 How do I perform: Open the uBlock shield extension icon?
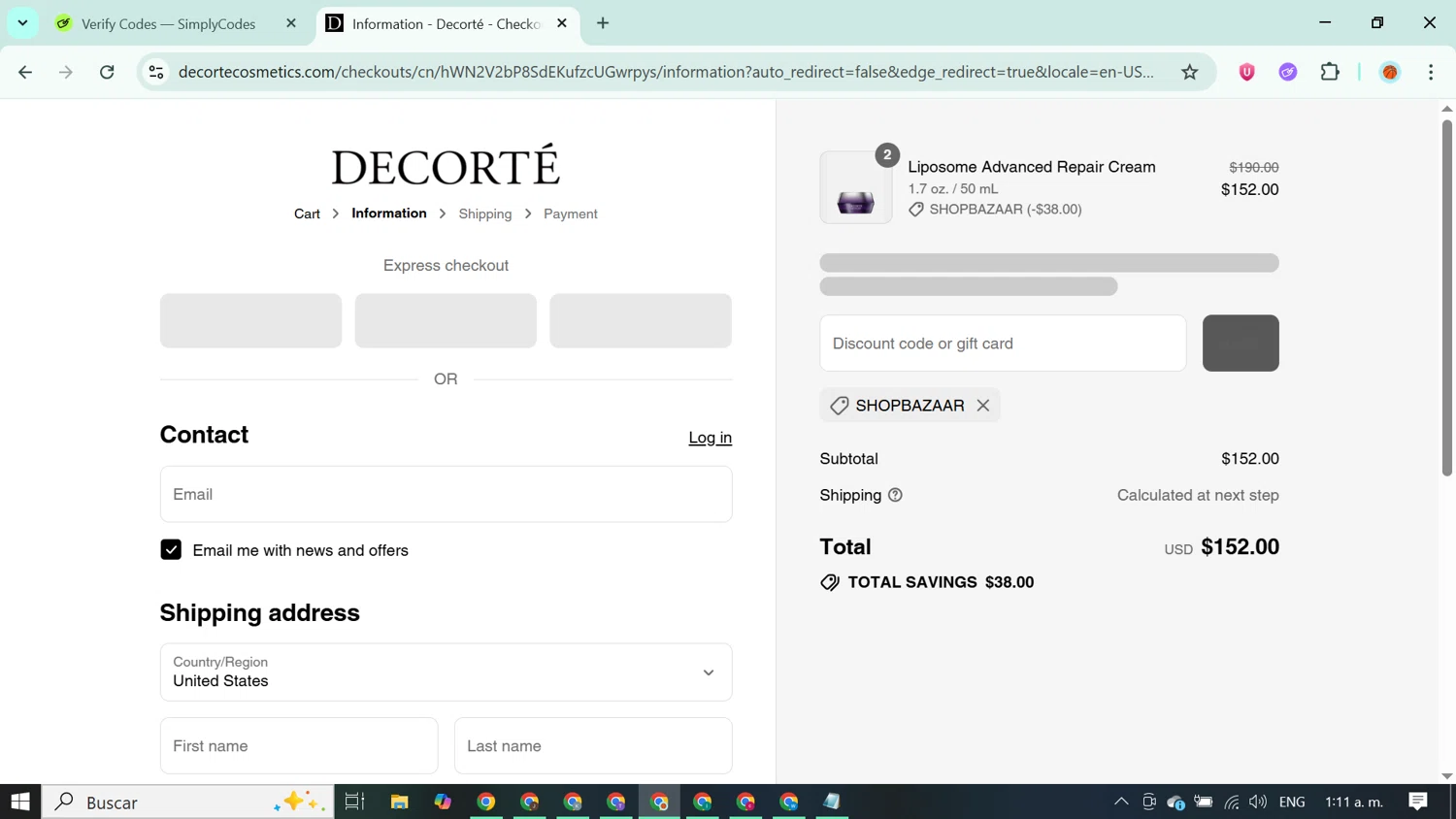[1247, 72]
